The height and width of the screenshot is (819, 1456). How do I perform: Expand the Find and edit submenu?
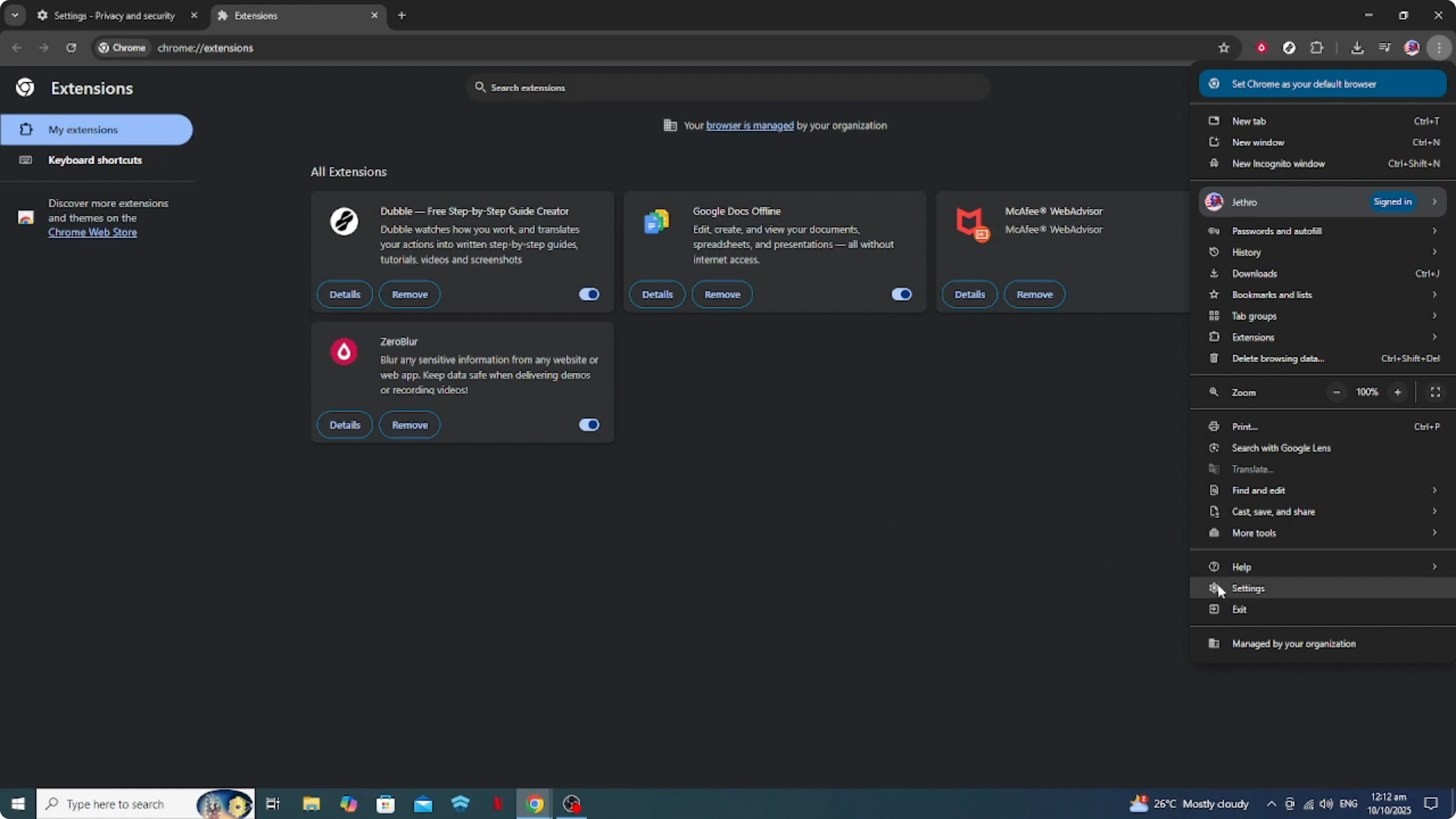click(1323, 491)
